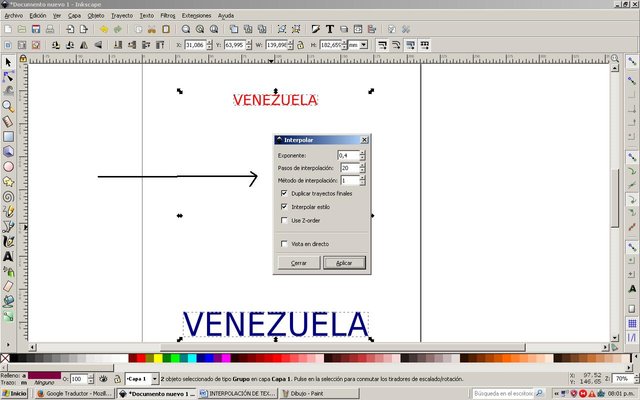Increase the Exponente spinner value
640x400 pixels.
pos(362,153)
